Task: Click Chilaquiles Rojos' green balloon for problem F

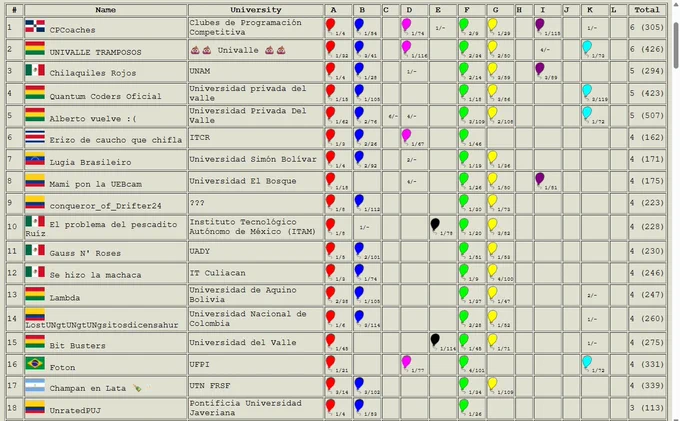Action: point(464,69)
